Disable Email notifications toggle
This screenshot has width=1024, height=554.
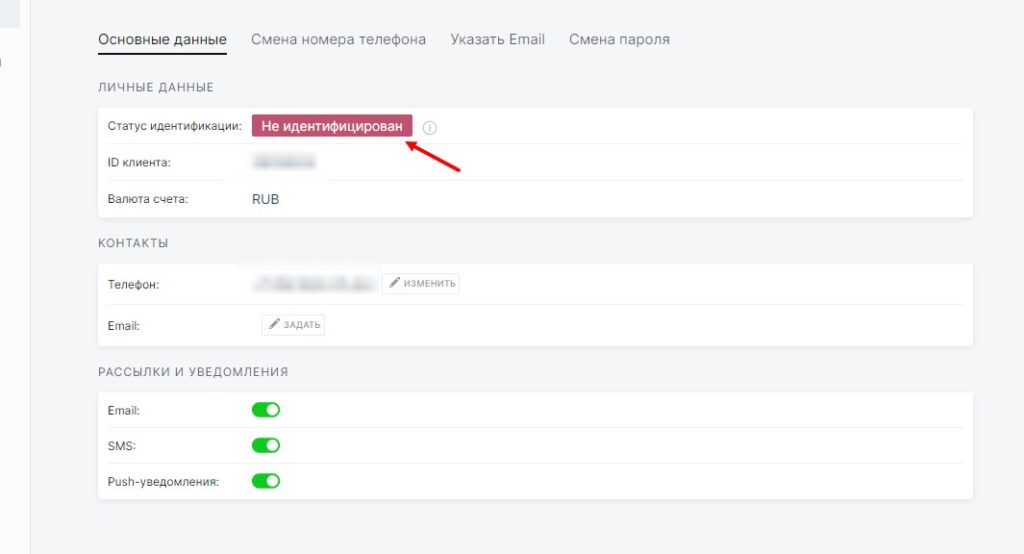[x=266, y=410]
